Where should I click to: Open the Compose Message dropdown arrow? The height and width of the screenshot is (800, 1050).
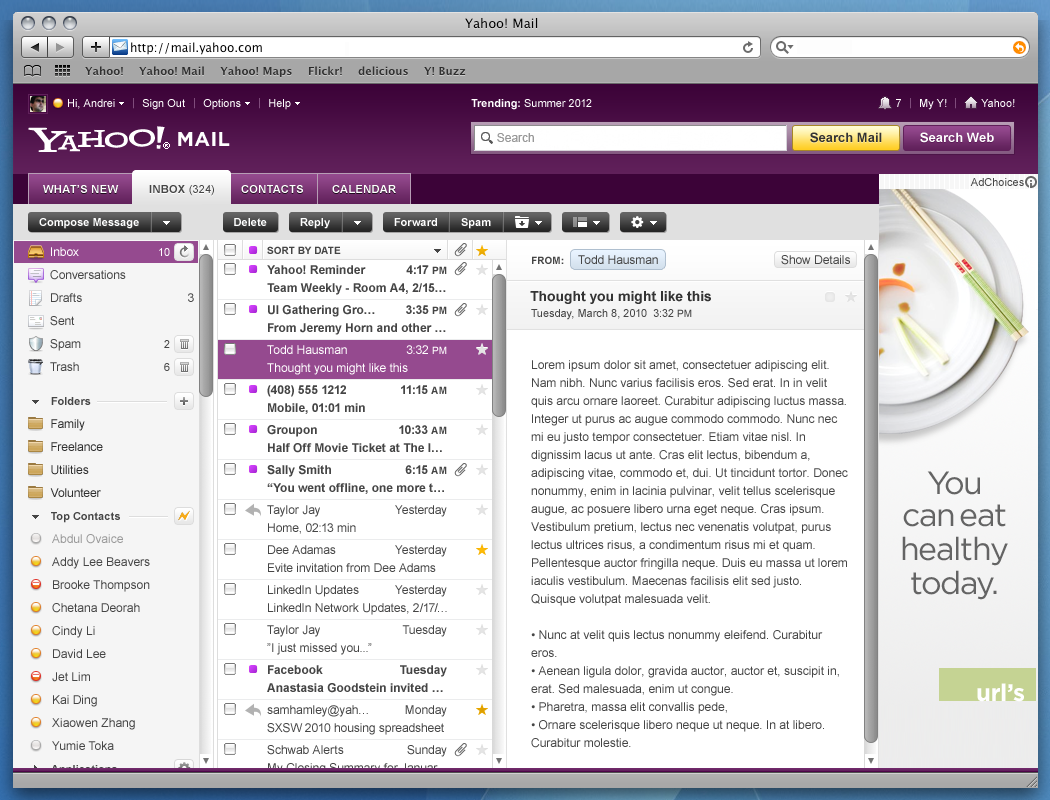pos(167,222)
